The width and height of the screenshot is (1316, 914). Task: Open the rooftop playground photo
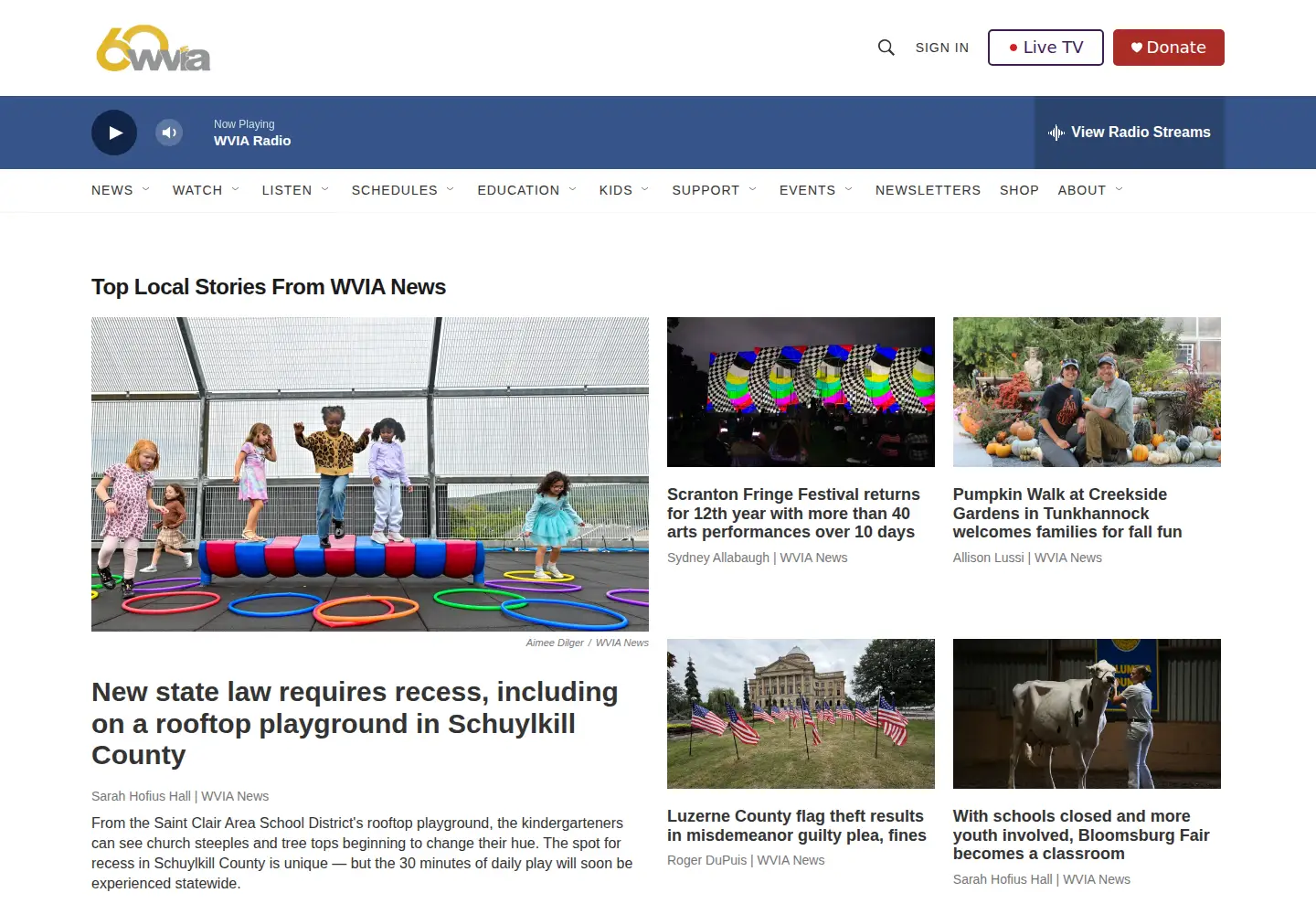370,474
